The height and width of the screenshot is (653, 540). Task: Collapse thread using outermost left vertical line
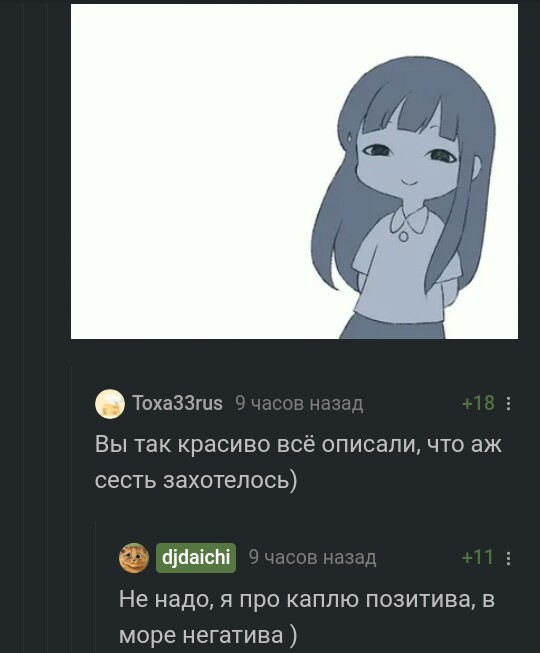click(23, 326)
